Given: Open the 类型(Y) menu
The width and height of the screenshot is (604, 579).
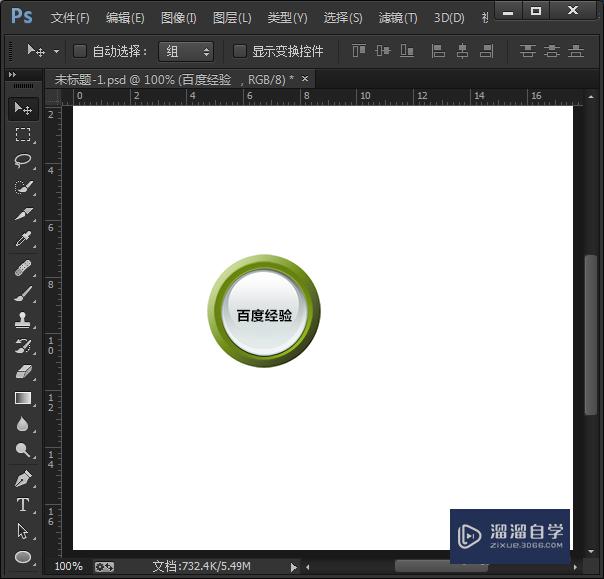Looking at the screenshot, I should click(x=287, y=18).
